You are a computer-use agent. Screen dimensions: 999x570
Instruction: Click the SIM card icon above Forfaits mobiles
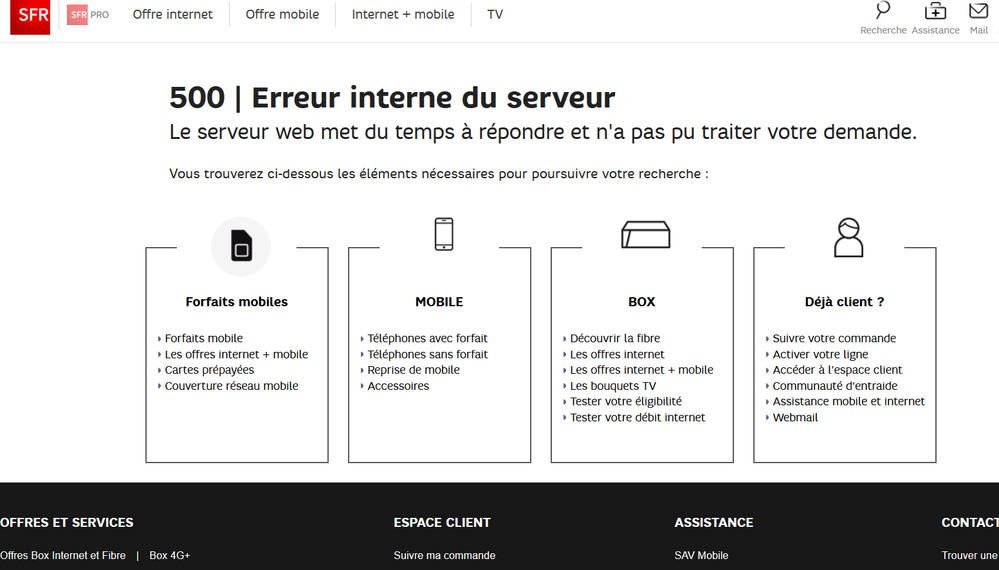click(241, 246)
